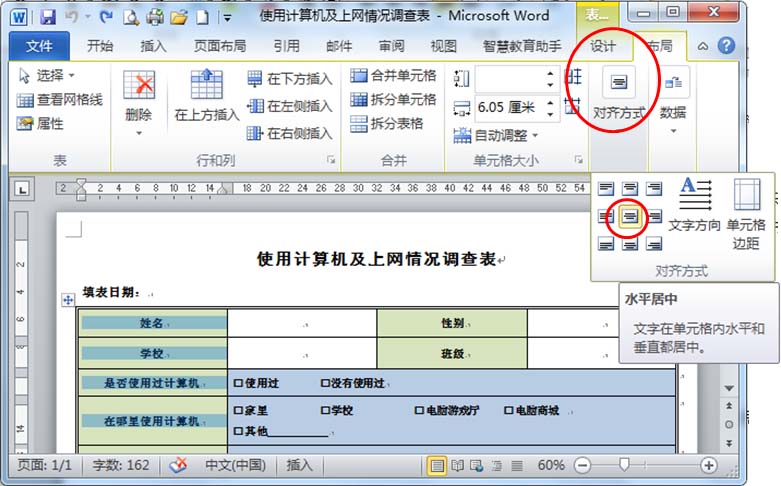Open Cell Margins (单元格边距)

(746, 213)
